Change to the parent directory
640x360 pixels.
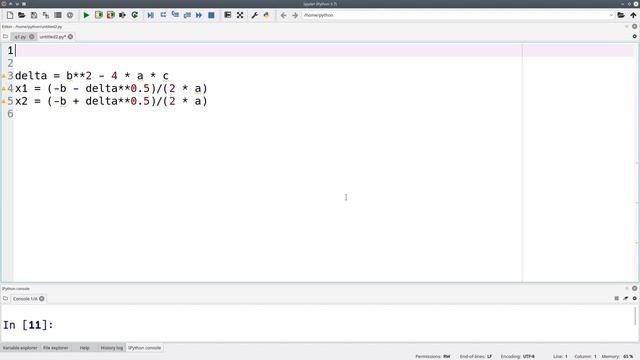(x=633, y=15)
